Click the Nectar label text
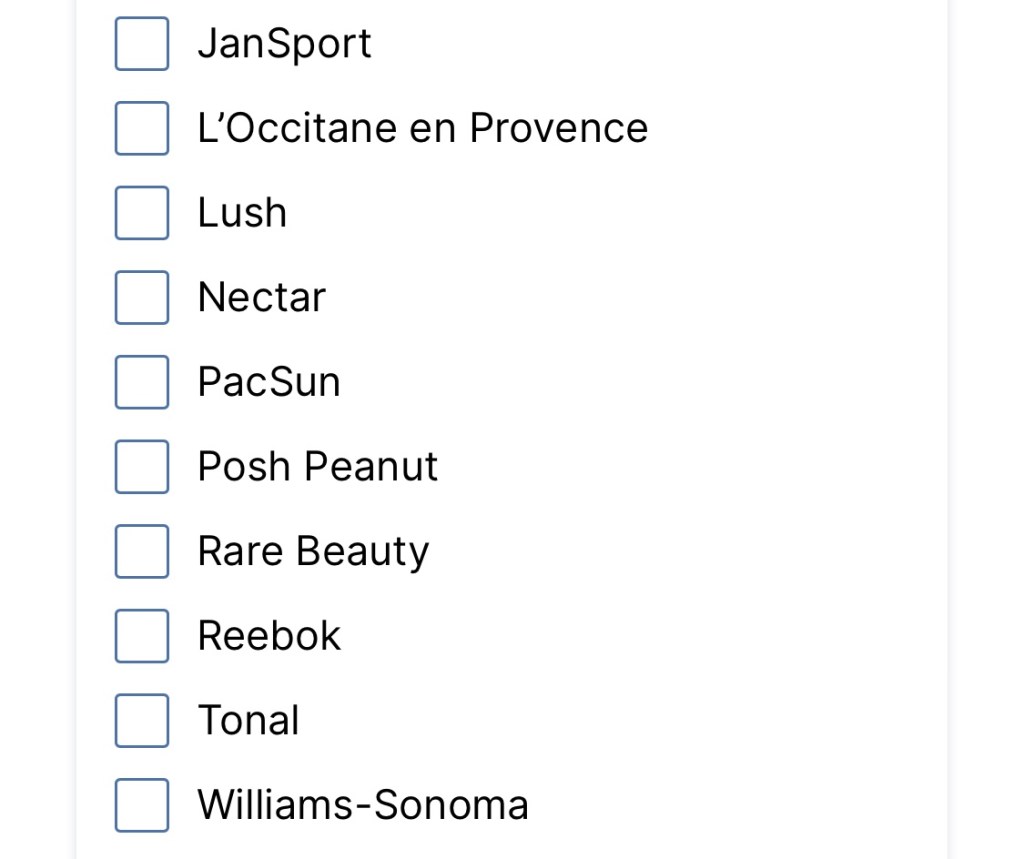Viewport: 1024px width, 859px height. tap(261, 298)
